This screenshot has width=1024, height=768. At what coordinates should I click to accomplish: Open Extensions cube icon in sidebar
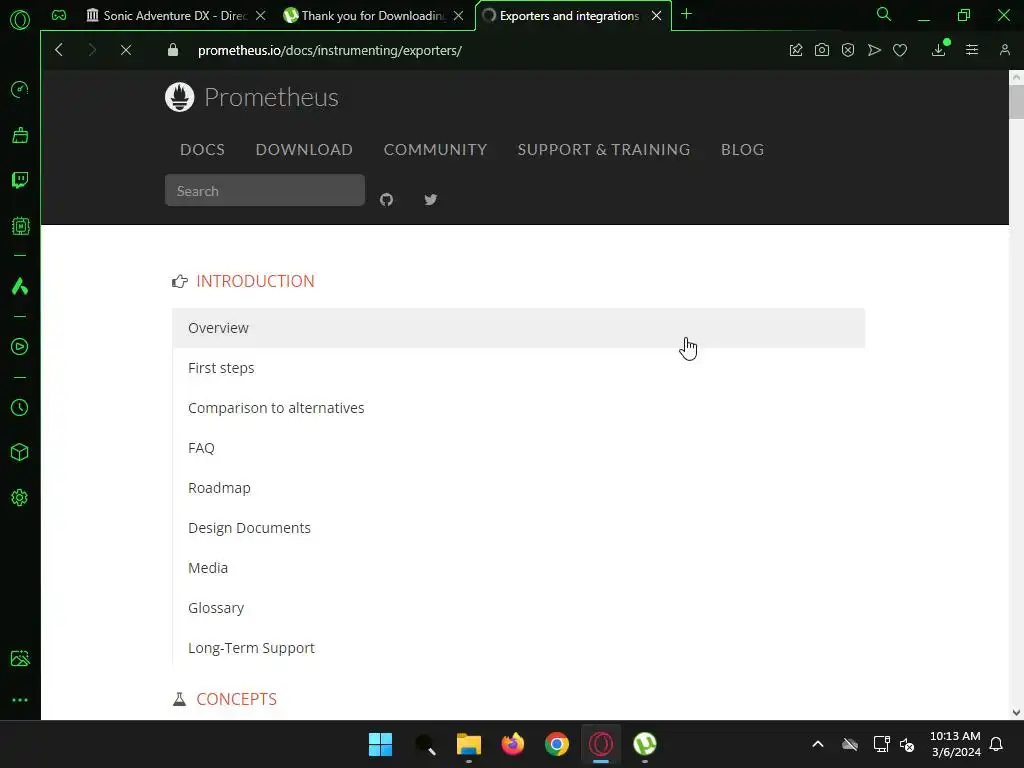[20, 453]
